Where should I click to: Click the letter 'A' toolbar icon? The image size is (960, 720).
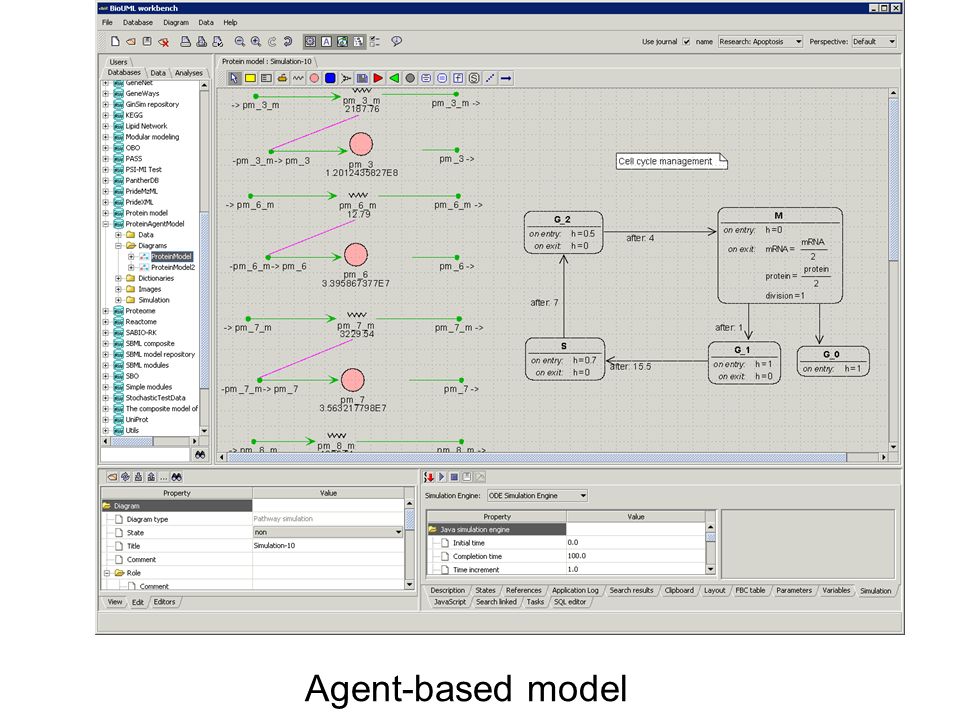(326, 42)
